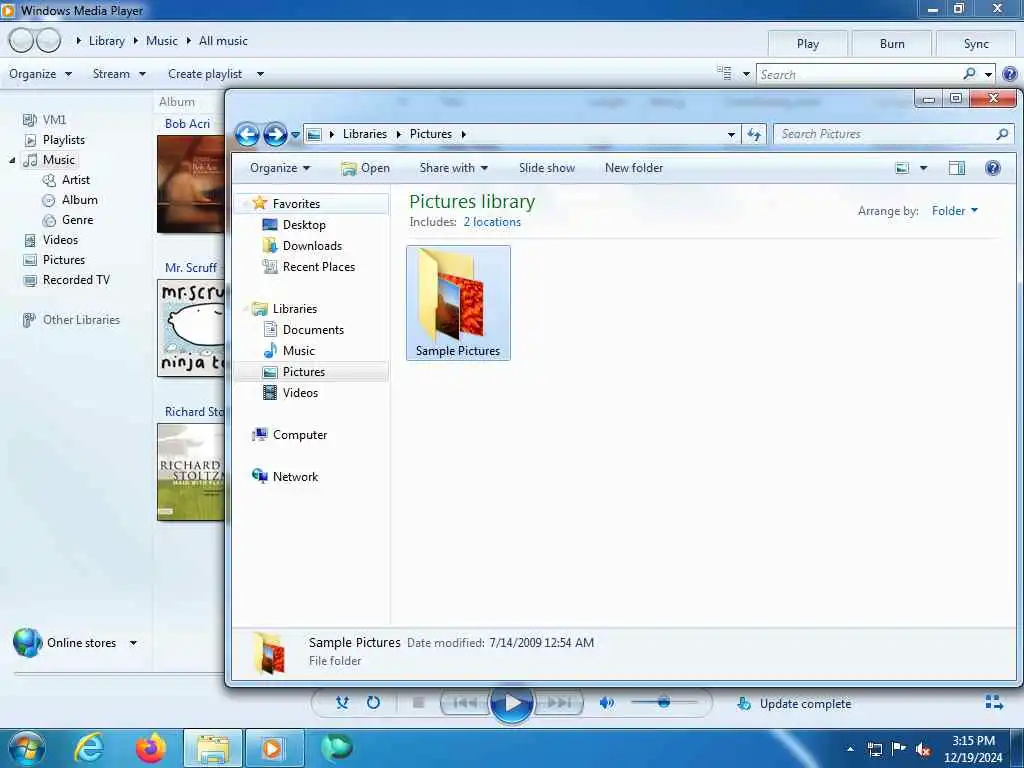1024x768 pixels.
Task: Select the Sample Pictures folder
Action: 458,303
